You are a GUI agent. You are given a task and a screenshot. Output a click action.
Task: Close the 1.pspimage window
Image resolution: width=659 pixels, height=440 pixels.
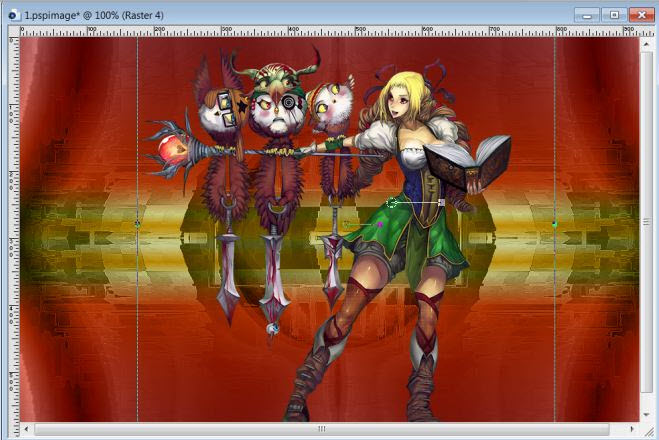[x=641, y=15]
